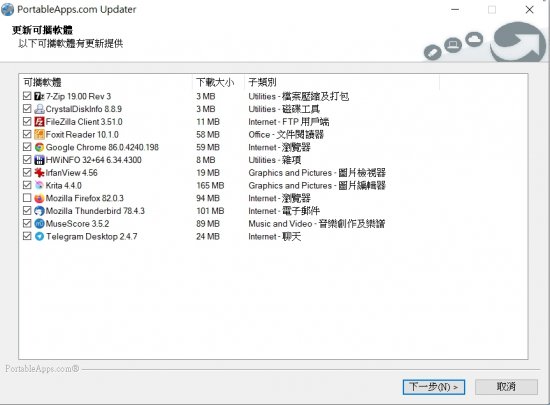Select the 7-Zip 19.00 Rev 3 name

[x=78, y=96]
